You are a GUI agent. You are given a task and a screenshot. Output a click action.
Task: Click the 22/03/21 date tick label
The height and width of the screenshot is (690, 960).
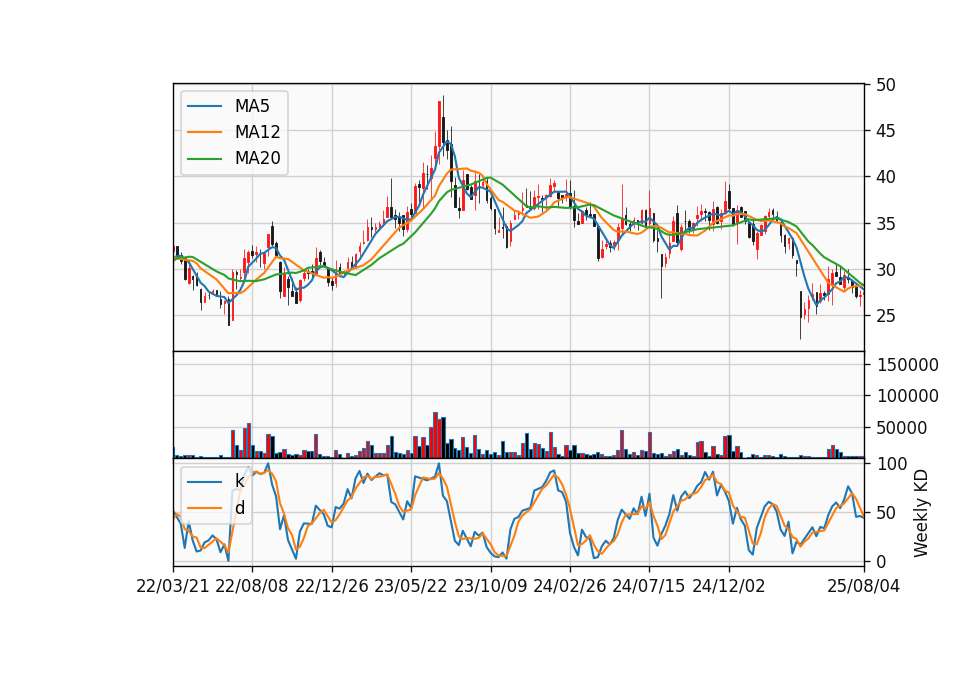(173, 586)
